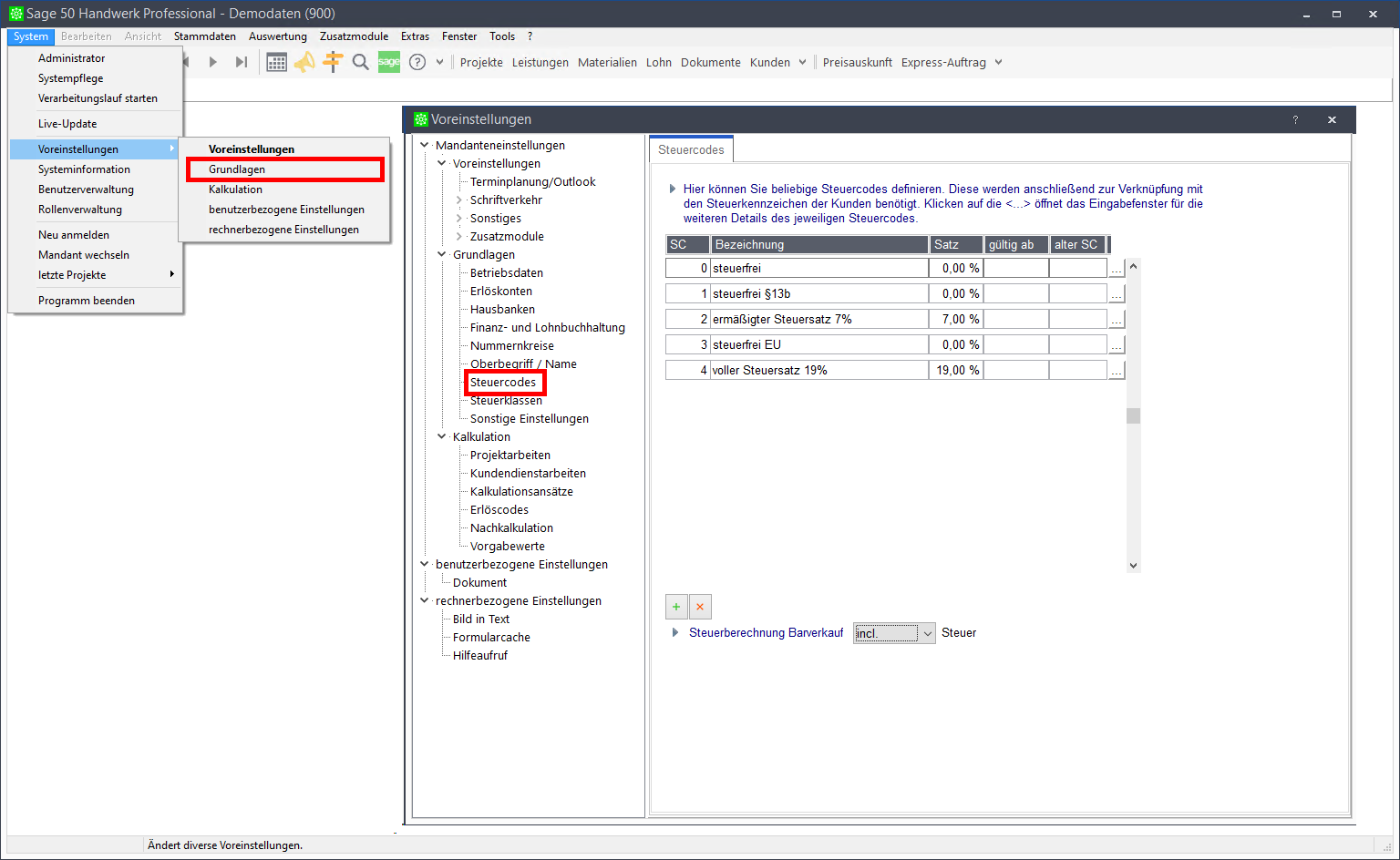Screen dimensions: 1400x860
Task: Click the magnifying glass search icon
Action: [x=361, y=62]
